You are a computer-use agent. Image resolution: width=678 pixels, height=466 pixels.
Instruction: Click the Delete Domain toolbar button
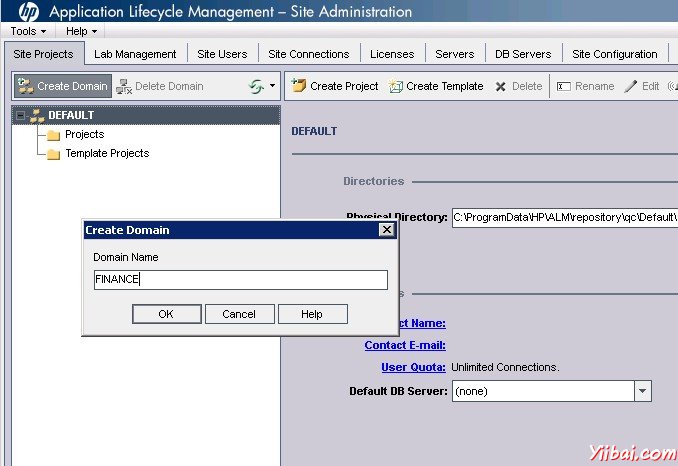[x=160, y=86]
